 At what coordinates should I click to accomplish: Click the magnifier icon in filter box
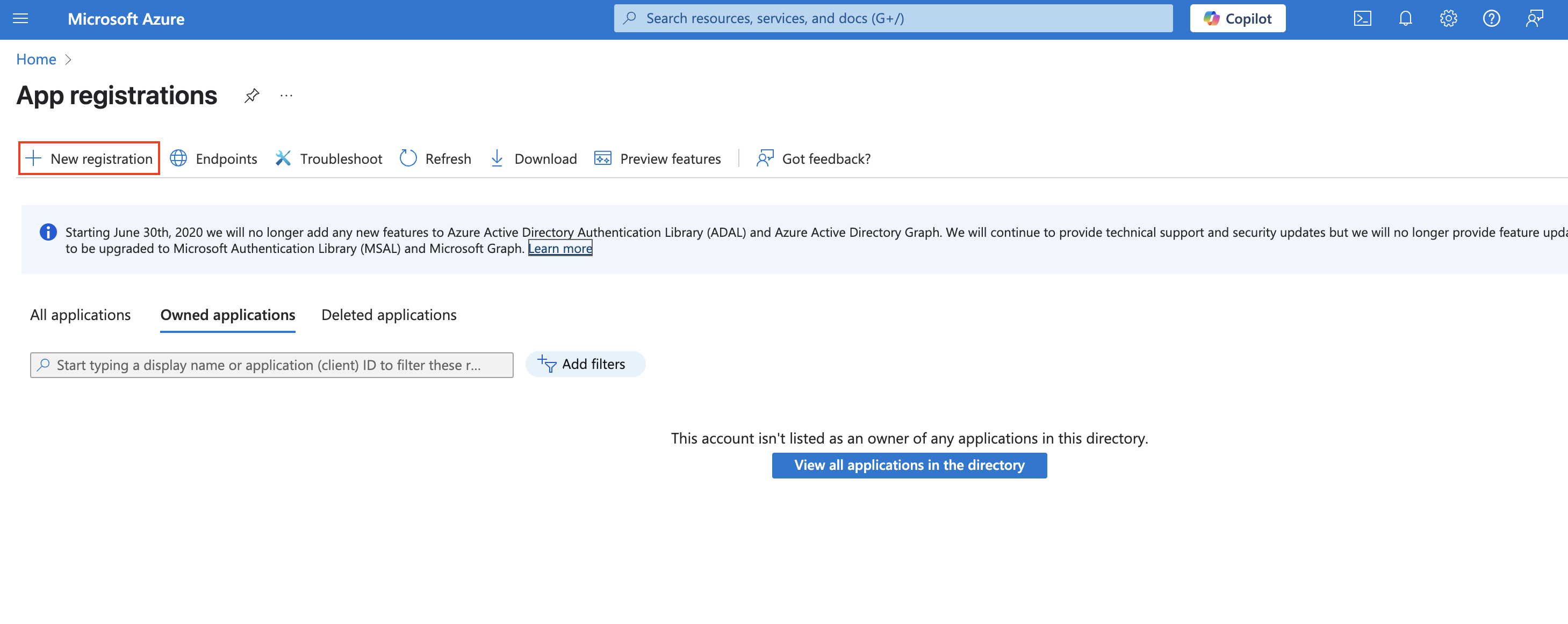(43, 365)
